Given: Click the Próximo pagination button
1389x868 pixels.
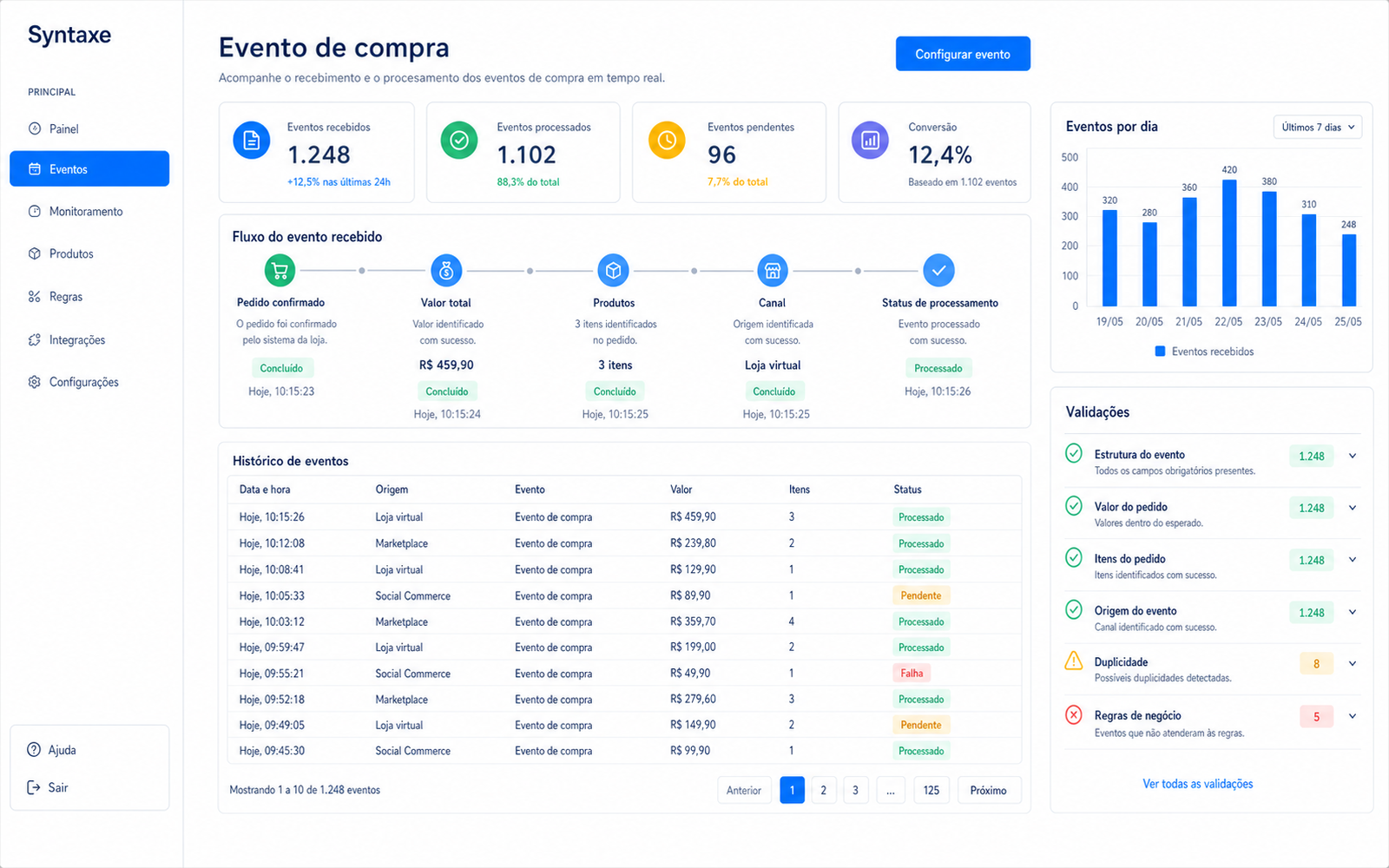Looking at the screenshot, I should [x=989, y=790].
